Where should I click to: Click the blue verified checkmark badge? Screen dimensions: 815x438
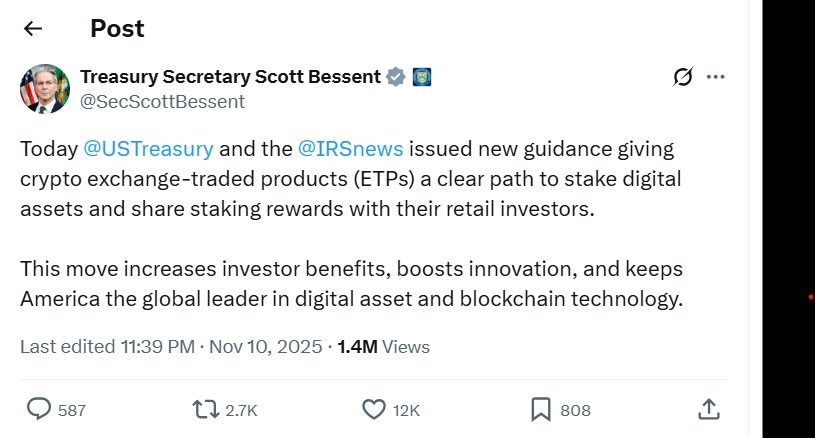[x=396, y=77]
